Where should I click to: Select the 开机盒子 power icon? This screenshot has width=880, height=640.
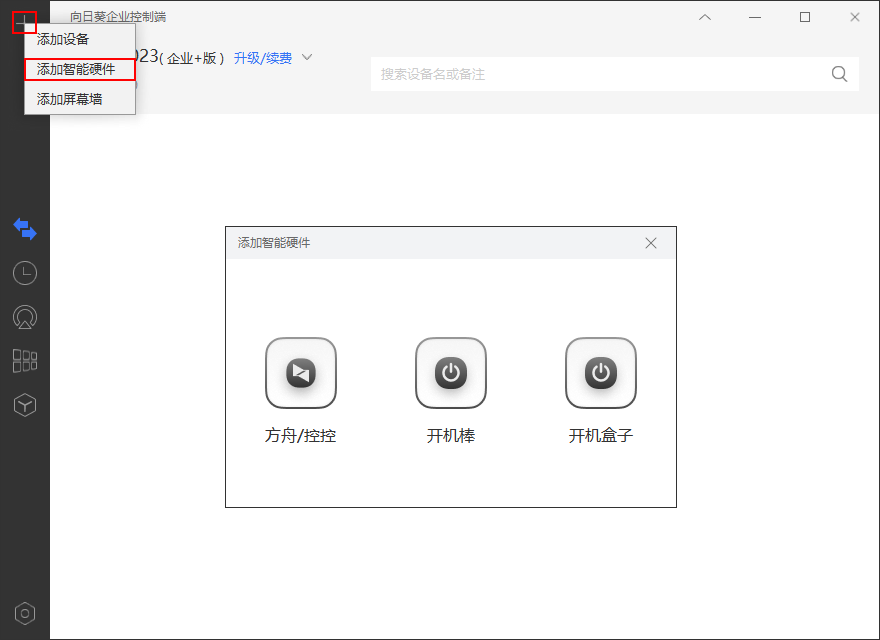601,373
